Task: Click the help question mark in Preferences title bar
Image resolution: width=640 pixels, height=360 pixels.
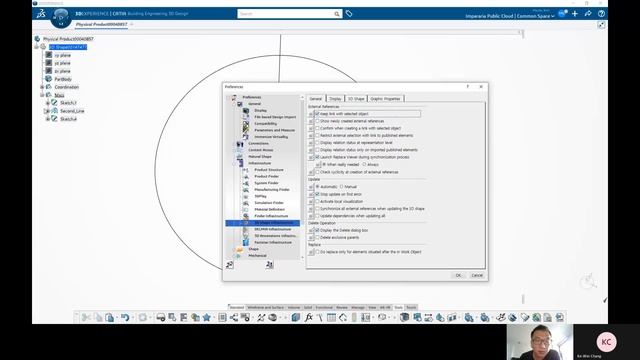Action: (468, 87)
